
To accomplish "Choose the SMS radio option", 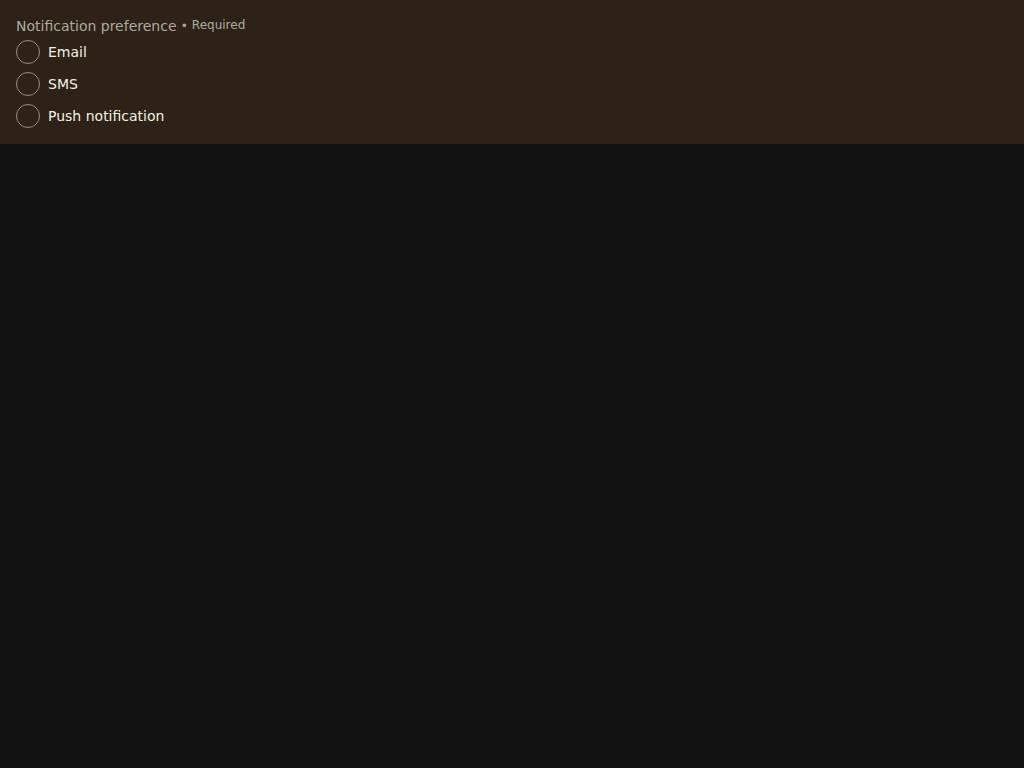I will pyautogui.click(x=28, y=84).
